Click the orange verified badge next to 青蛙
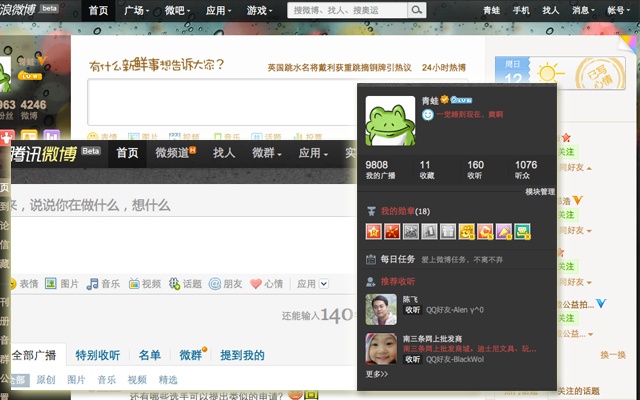The width and height of the screenshot is (640, 400). tap(444, 99)
